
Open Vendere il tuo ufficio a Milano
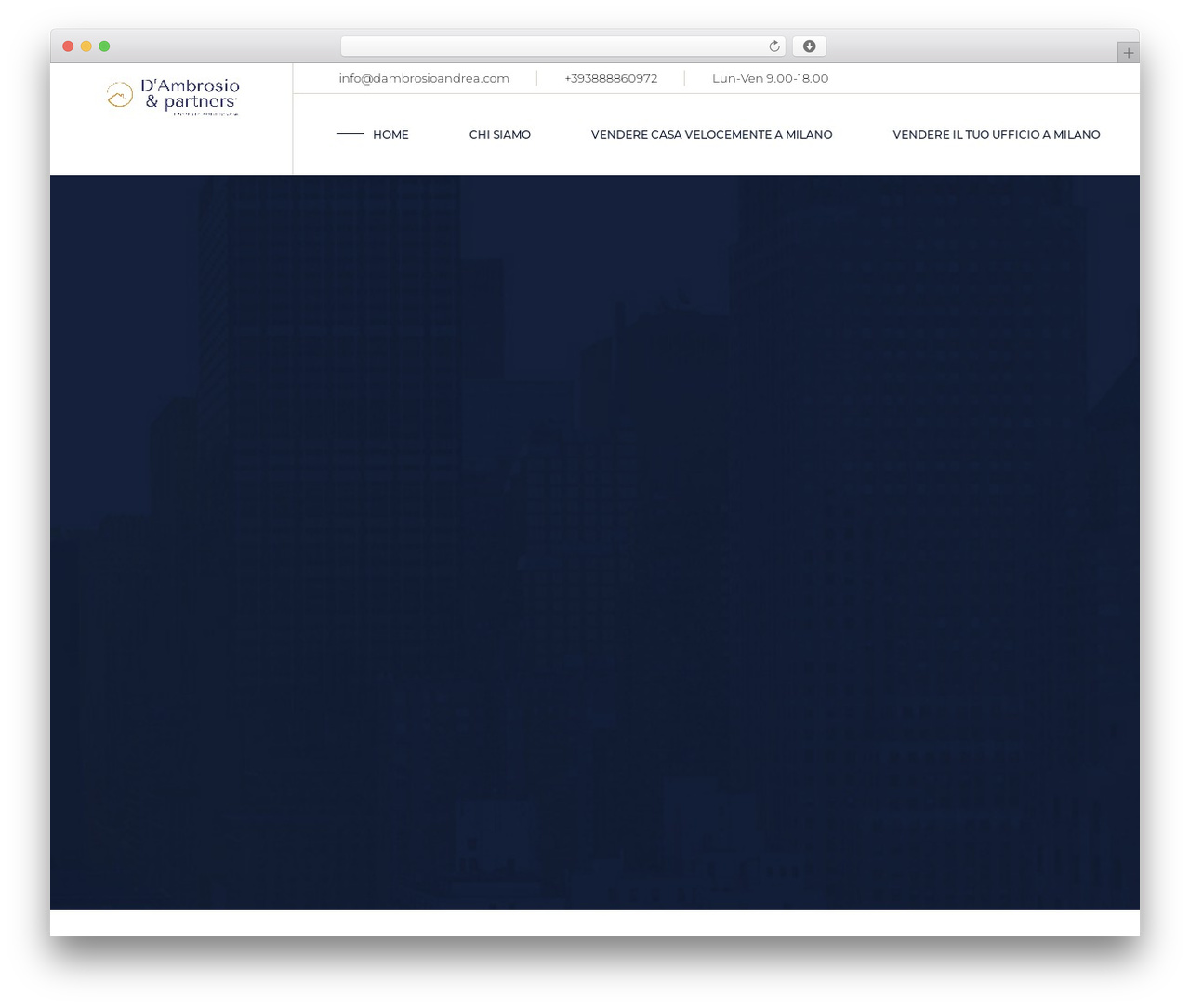coord(997,134)
